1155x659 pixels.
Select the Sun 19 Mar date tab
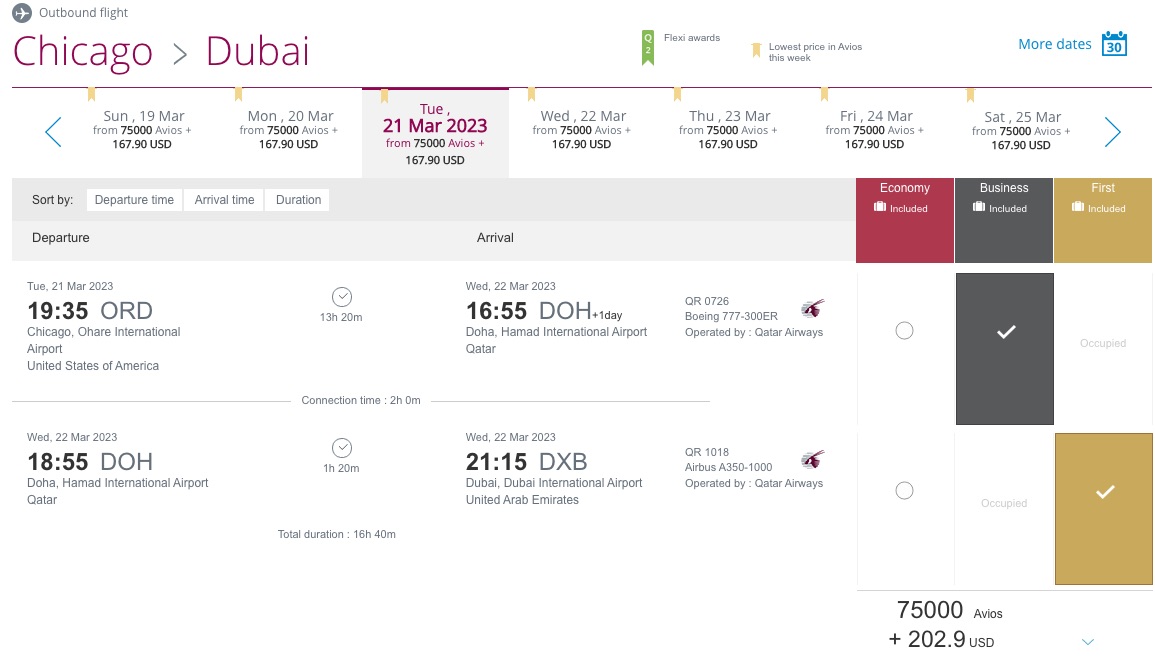tap(143, 131)
